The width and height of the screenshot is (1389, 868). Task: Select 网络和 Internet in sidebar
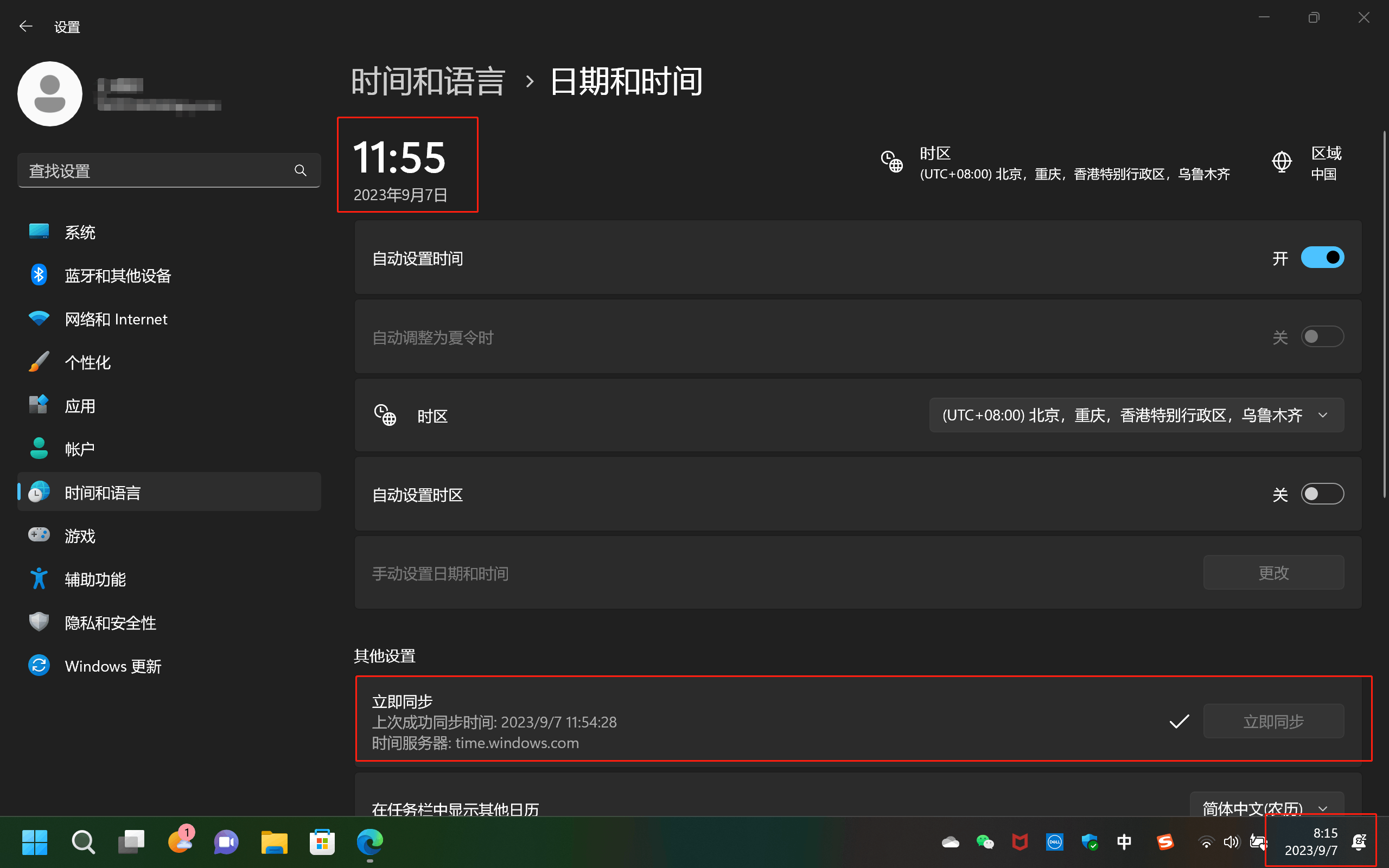tap(116, 318)
